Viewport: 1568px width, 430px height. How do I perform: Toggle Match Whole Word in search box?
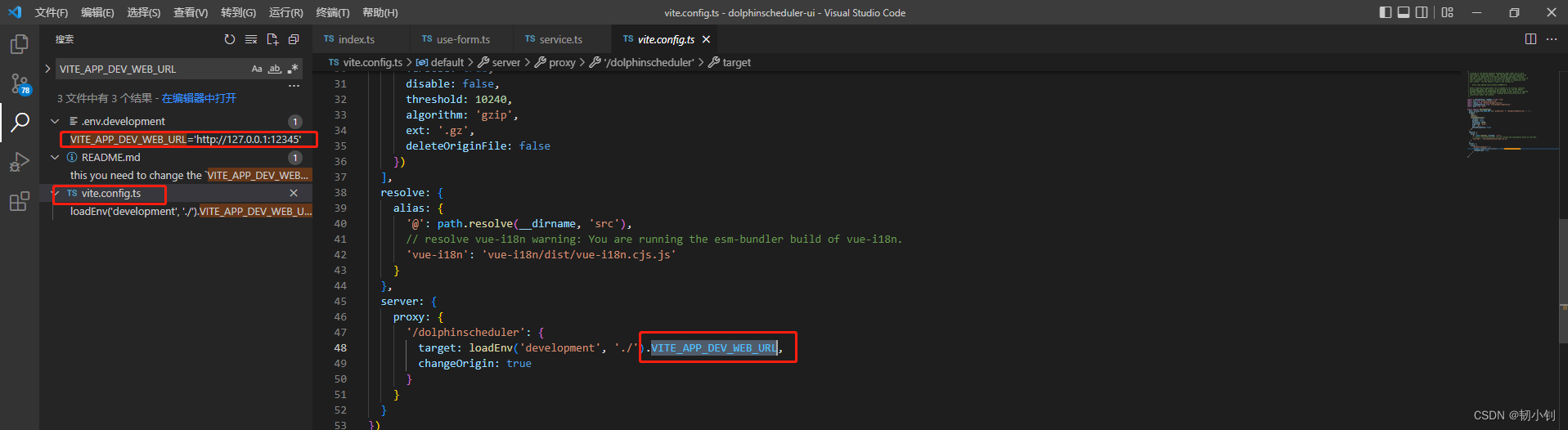[275, 69]
